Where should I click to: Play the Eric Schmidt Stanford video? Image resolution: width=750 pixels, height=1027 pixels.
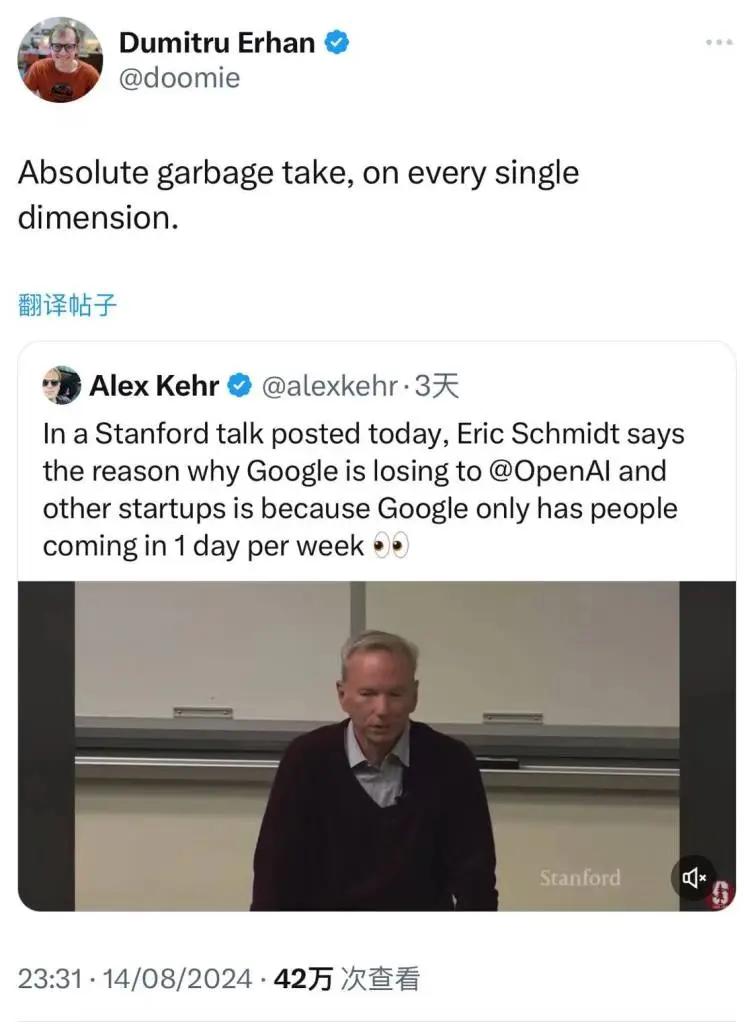tap(377, 745)
